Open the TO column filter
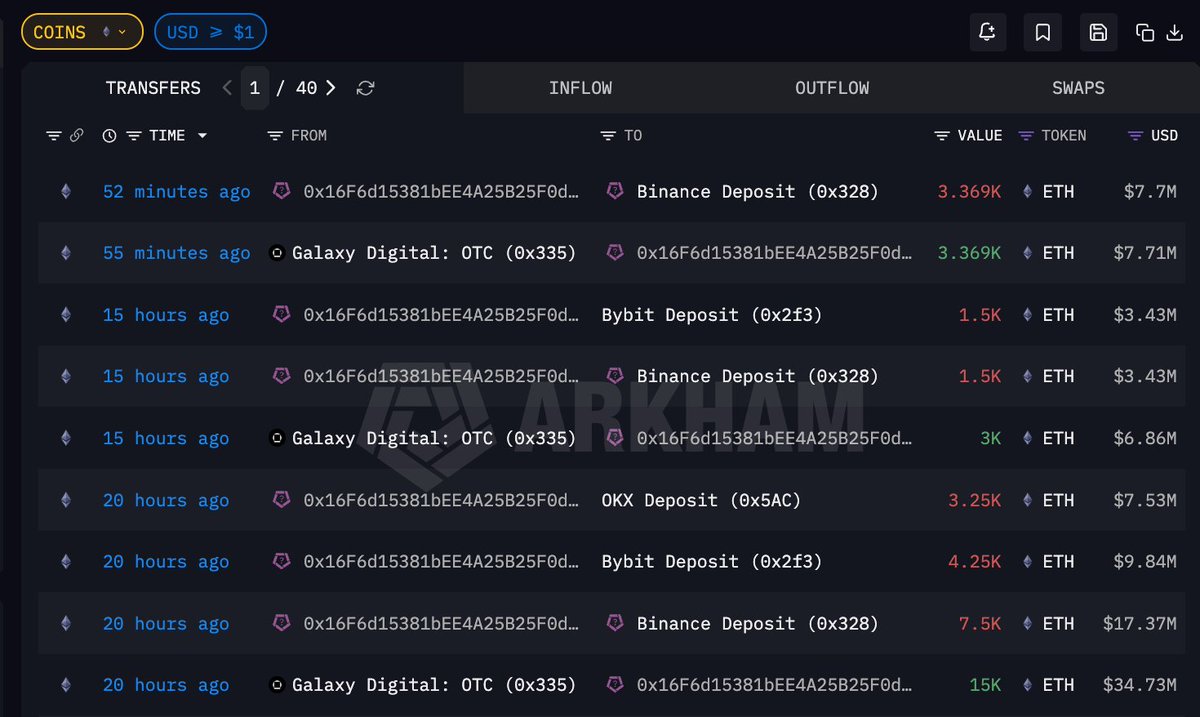 (x=608, y=136)
